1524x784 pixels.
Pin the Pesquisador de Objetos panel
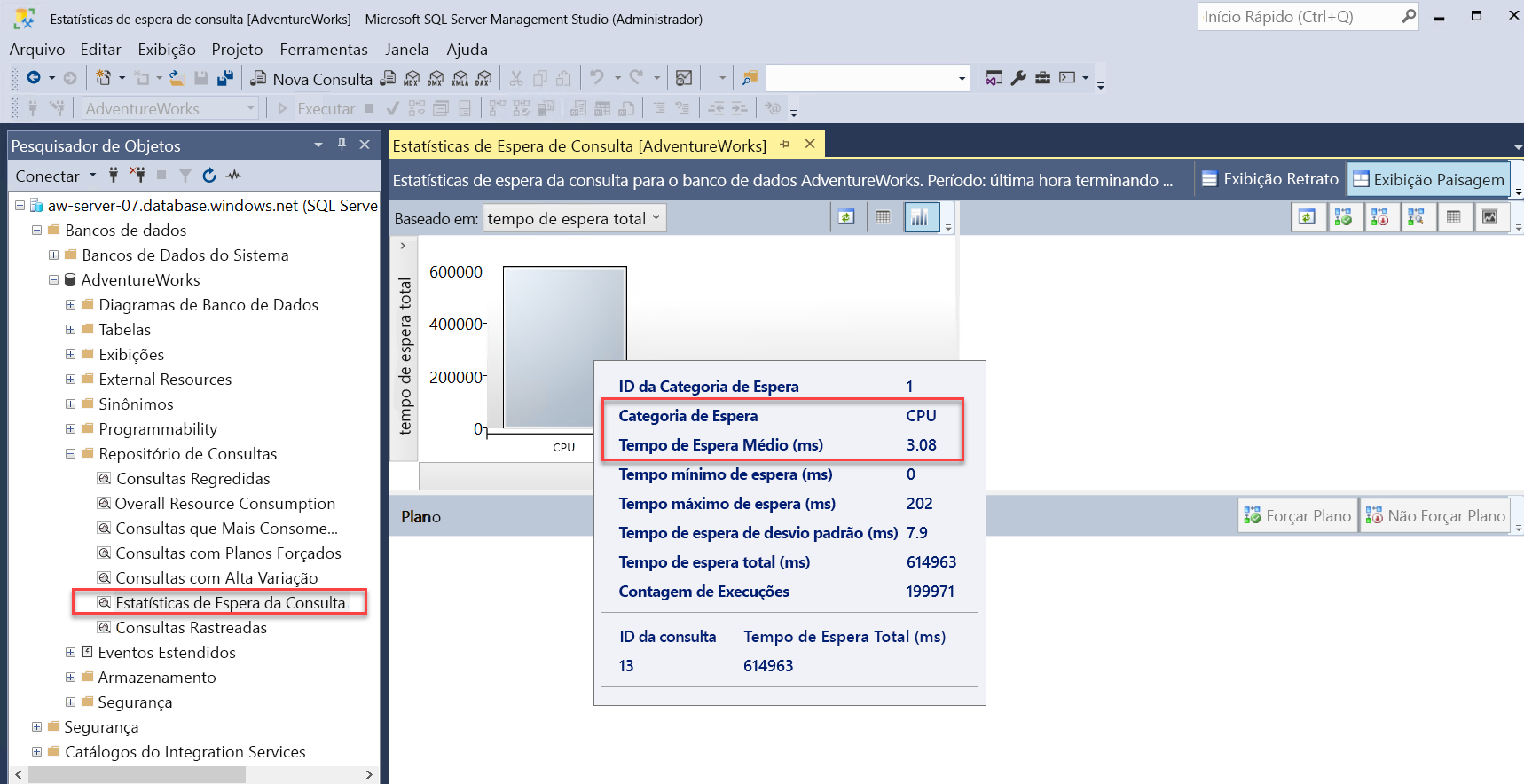pyautogui.click(x=342, y=145)
